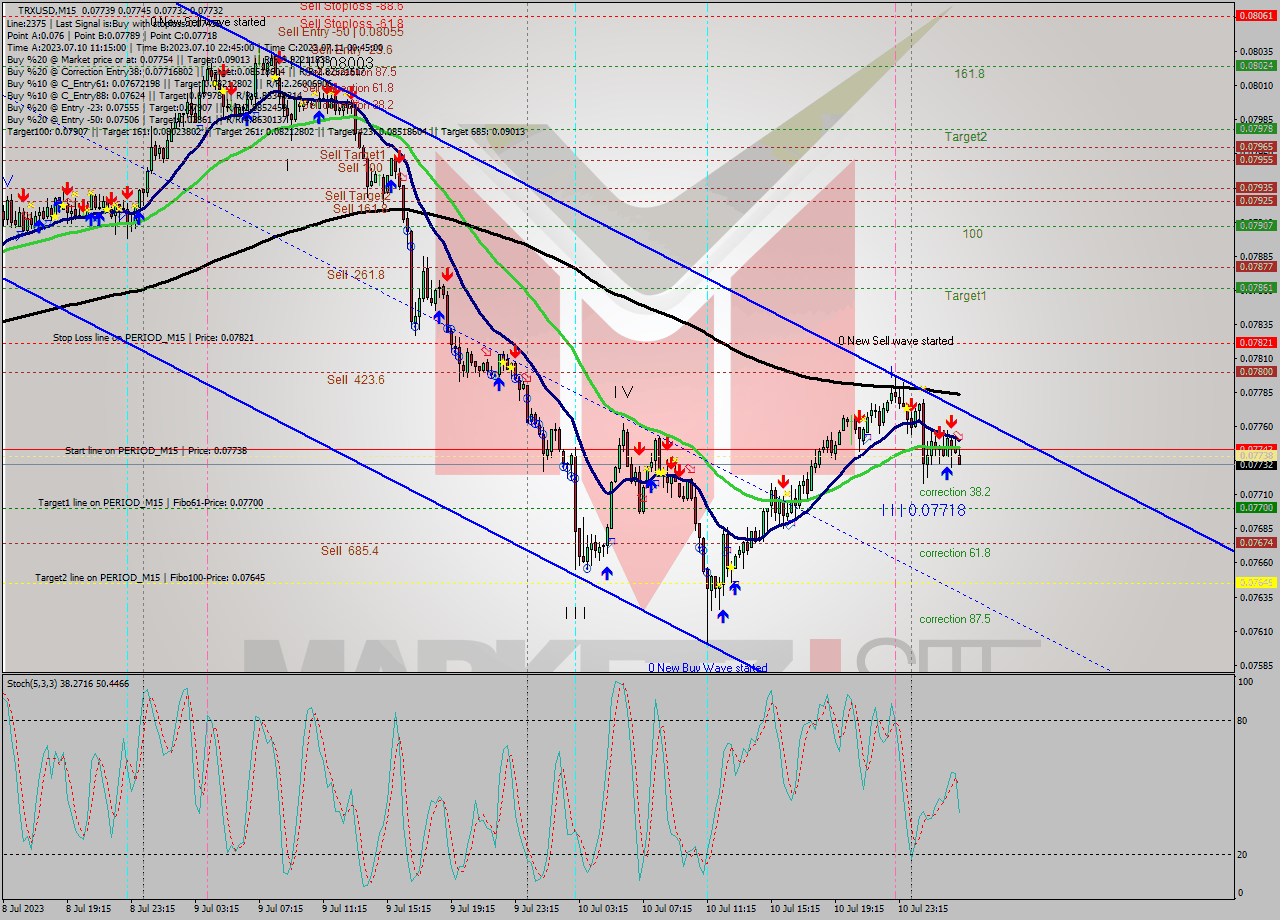This screenshot has width=1280, height=920.
Task: Click the blue up-arrow signal near 9 Jul 19:15
Action: 497,383
